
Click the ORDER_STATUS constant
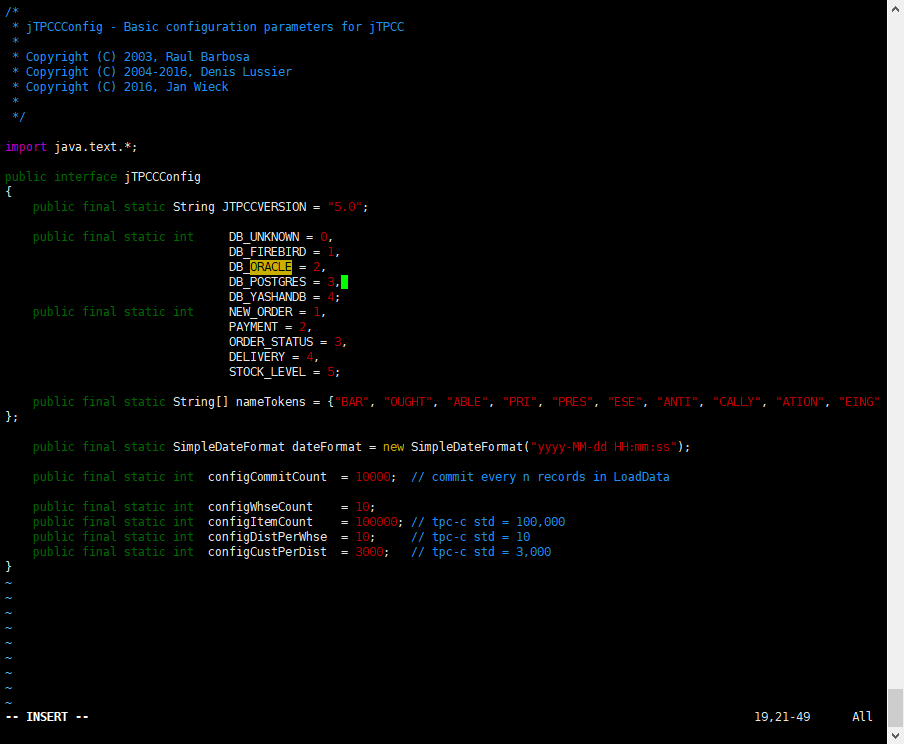click(x=271, y=342)
